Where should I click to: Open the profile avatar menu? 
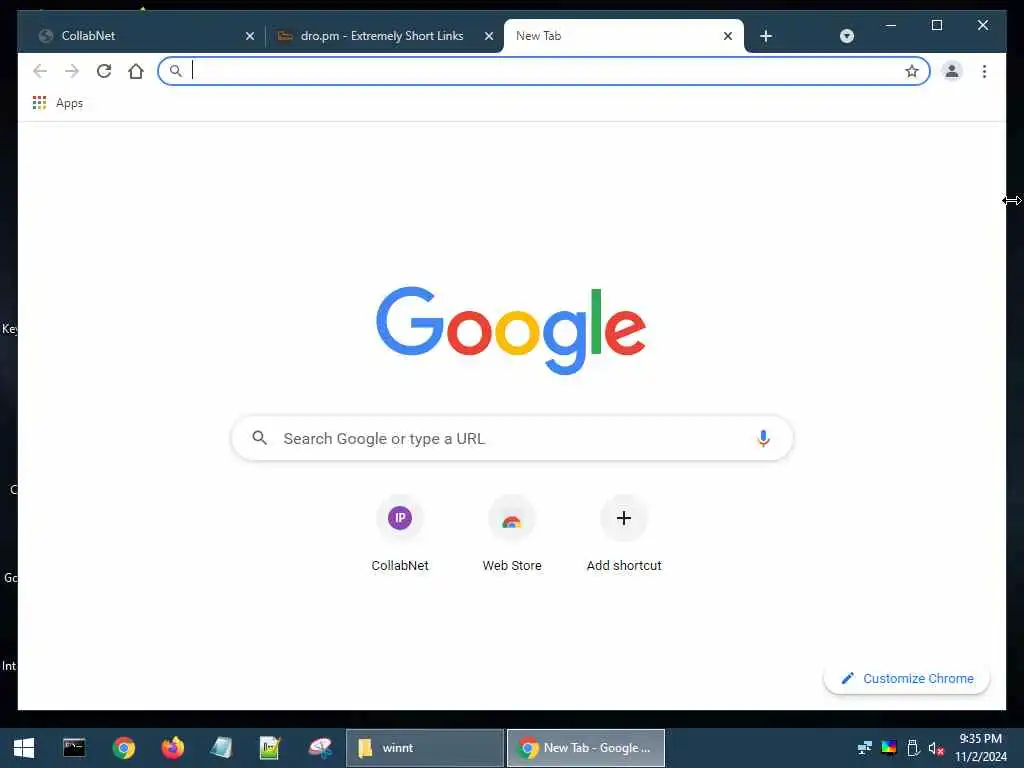pyautogui.click(x=952, y=71)
